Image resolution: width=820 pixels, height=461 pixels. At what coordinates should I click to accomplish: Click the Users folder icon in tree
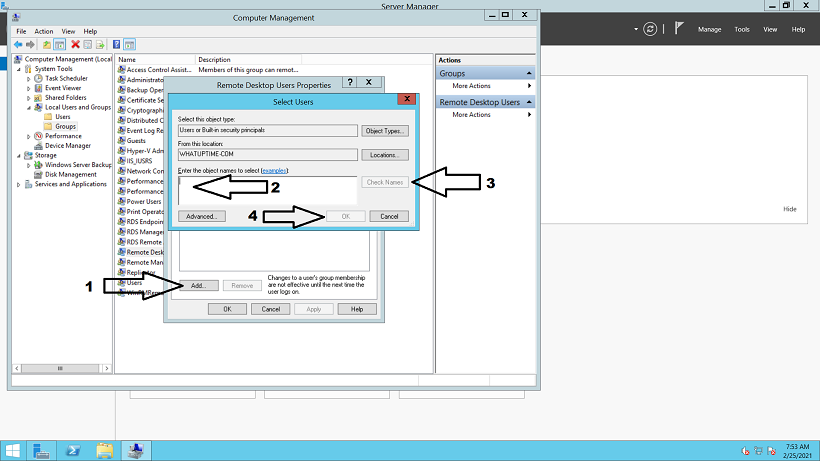click(48, 117)
